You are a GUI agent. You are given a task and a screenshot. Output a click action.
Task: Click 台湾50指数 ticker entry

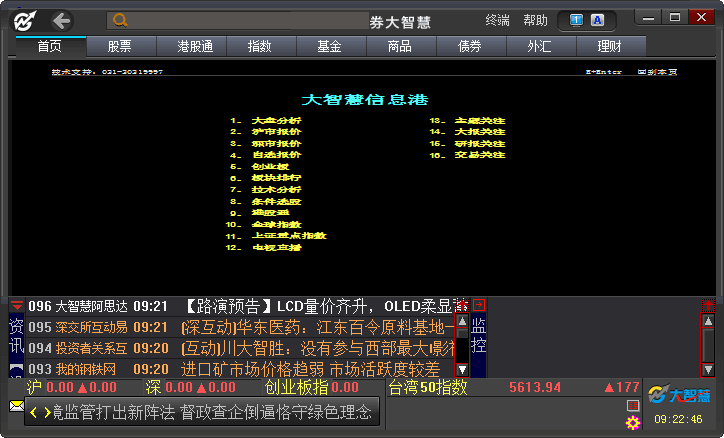point(514,387)
